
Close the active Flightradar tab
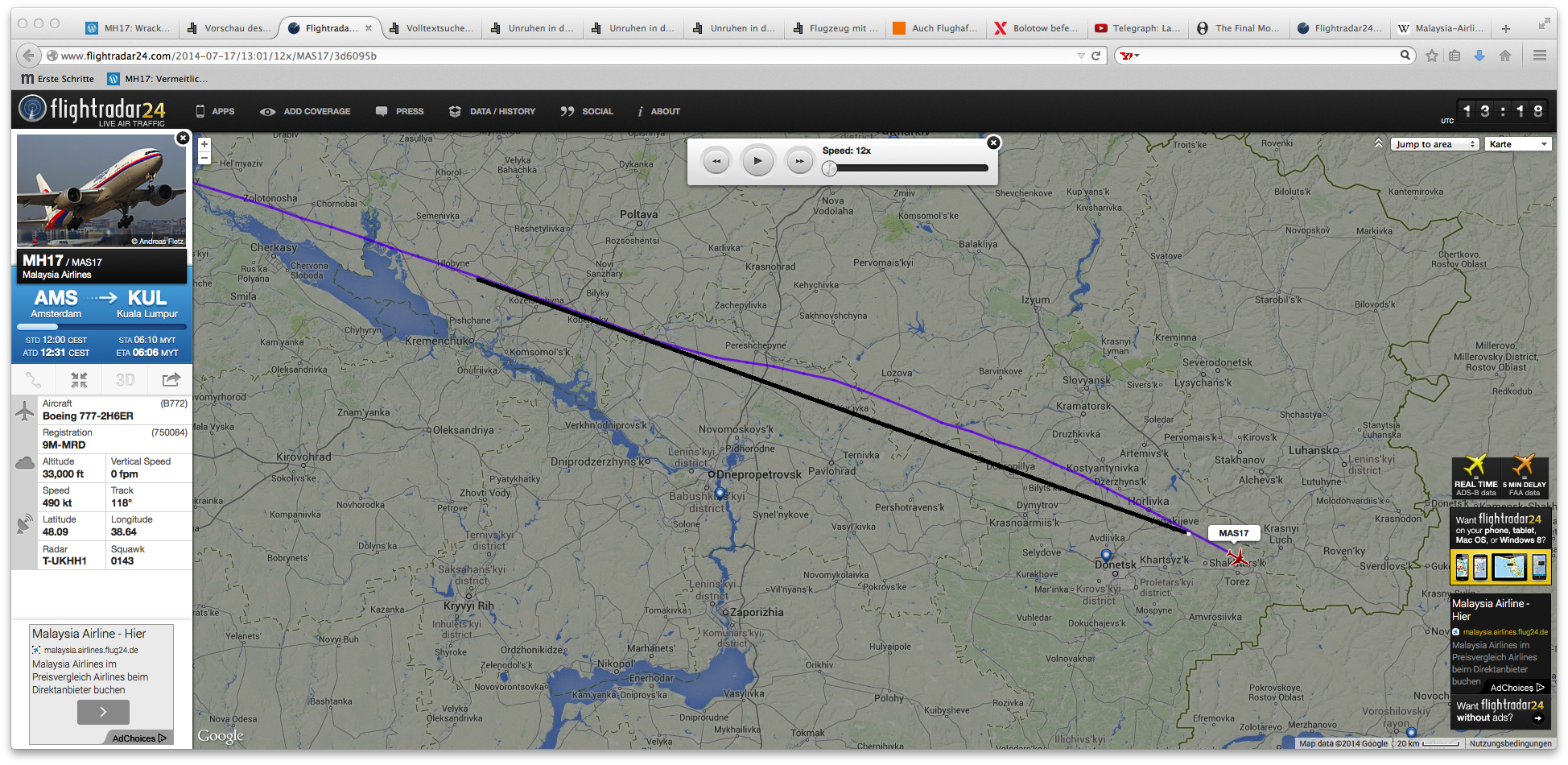369,28
